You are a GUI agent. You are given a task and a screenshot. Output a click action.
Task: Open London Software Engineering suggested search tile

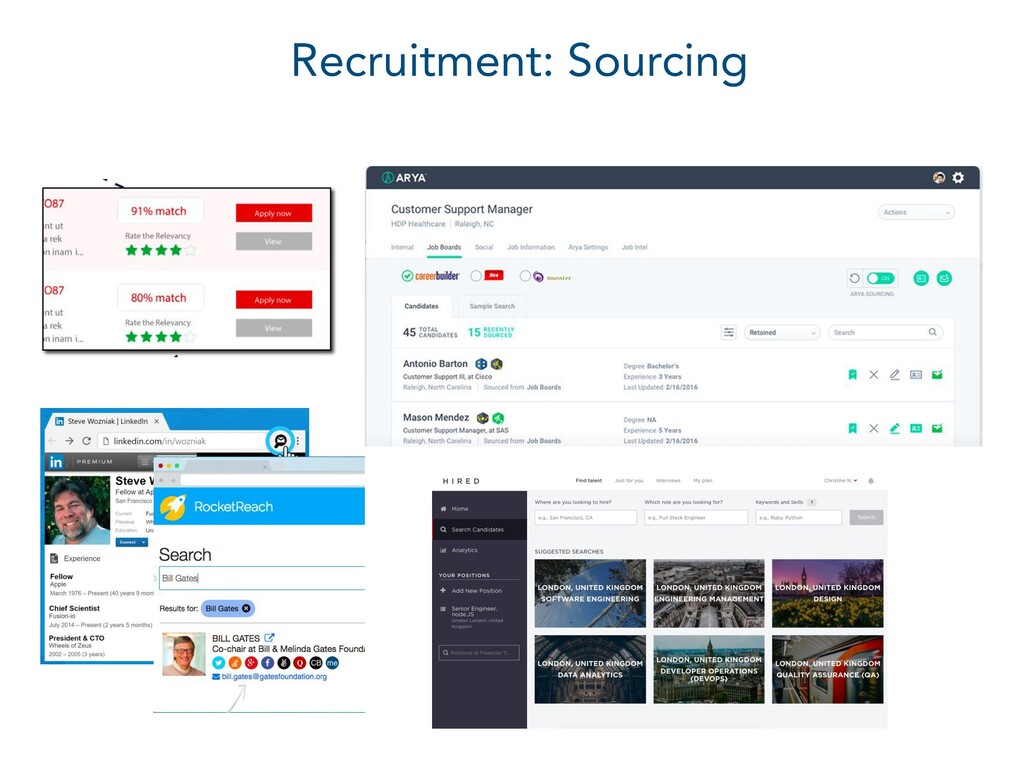click(590, 593)
